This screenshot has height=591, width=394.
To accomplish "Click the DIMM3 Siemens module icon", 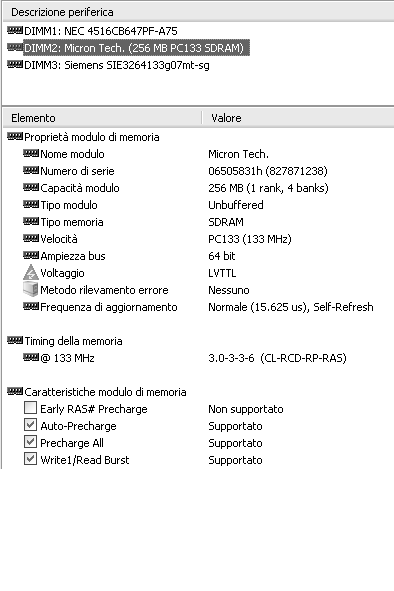I will [x=15, y=64].
